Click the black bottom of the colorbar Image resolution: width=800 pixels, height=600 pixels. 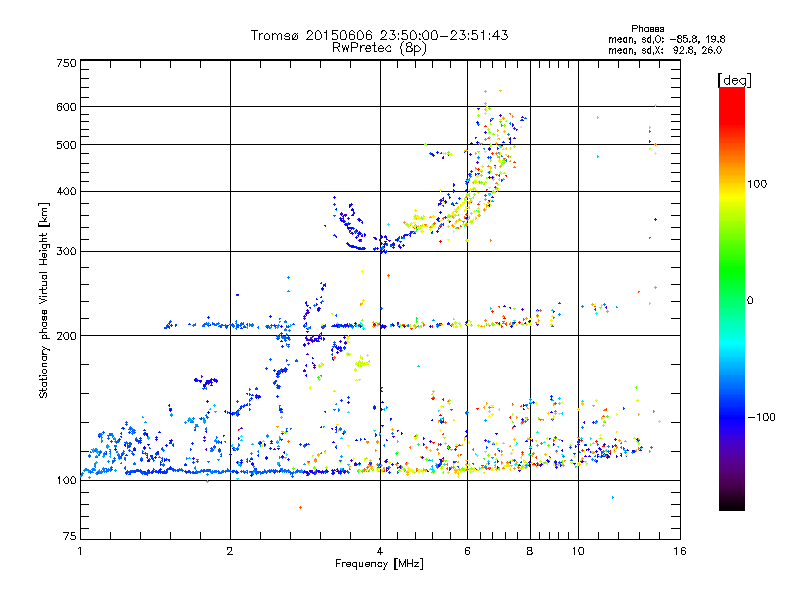[x=732, y=503]
